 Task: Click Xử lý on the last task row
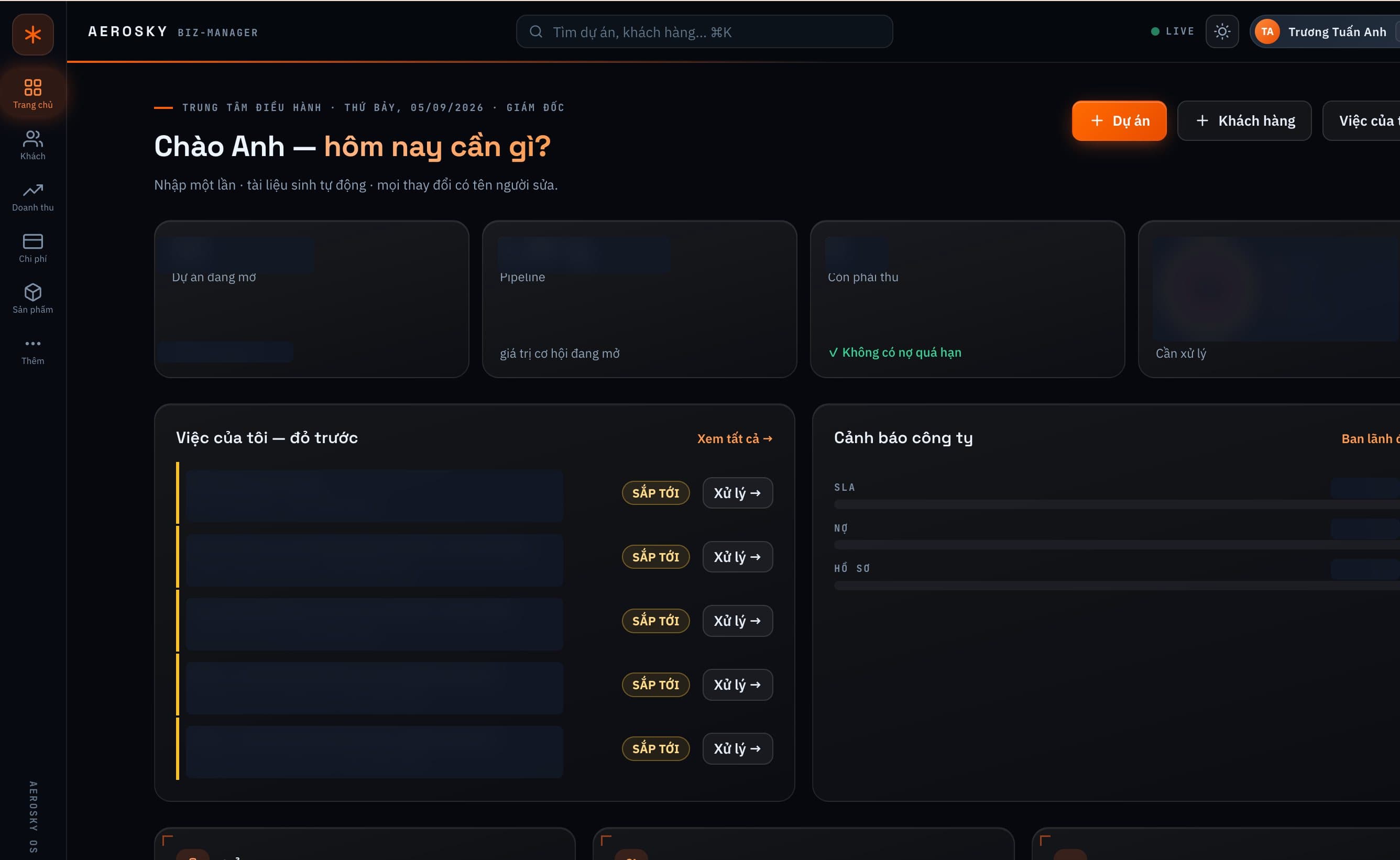737,748
